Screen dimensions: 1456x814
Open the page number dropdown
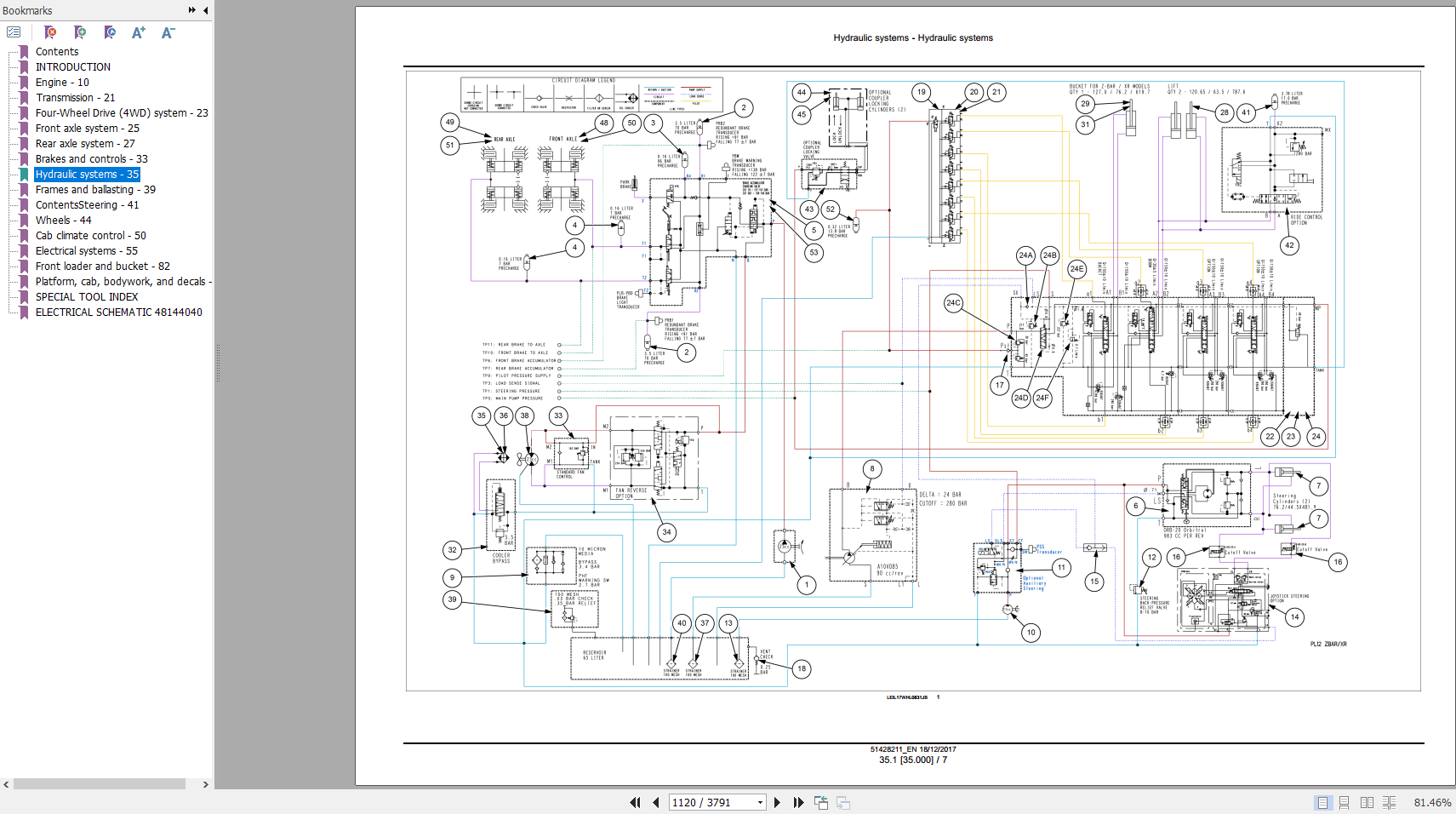point(760,802)
